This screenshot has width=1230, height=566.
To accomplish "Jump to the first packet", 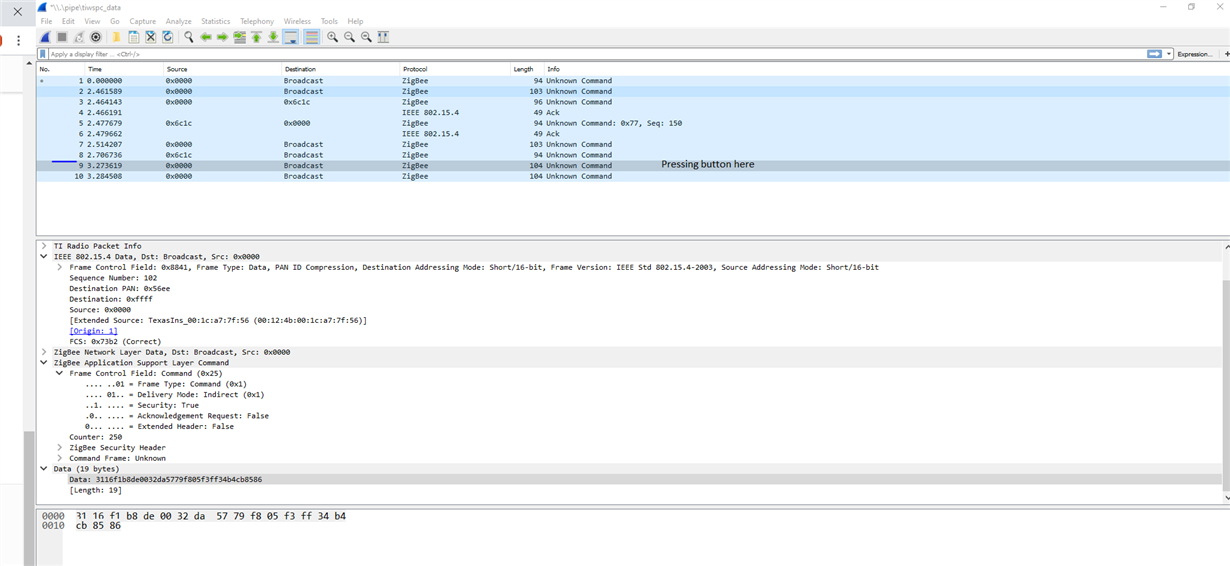I will click(256, 37).
